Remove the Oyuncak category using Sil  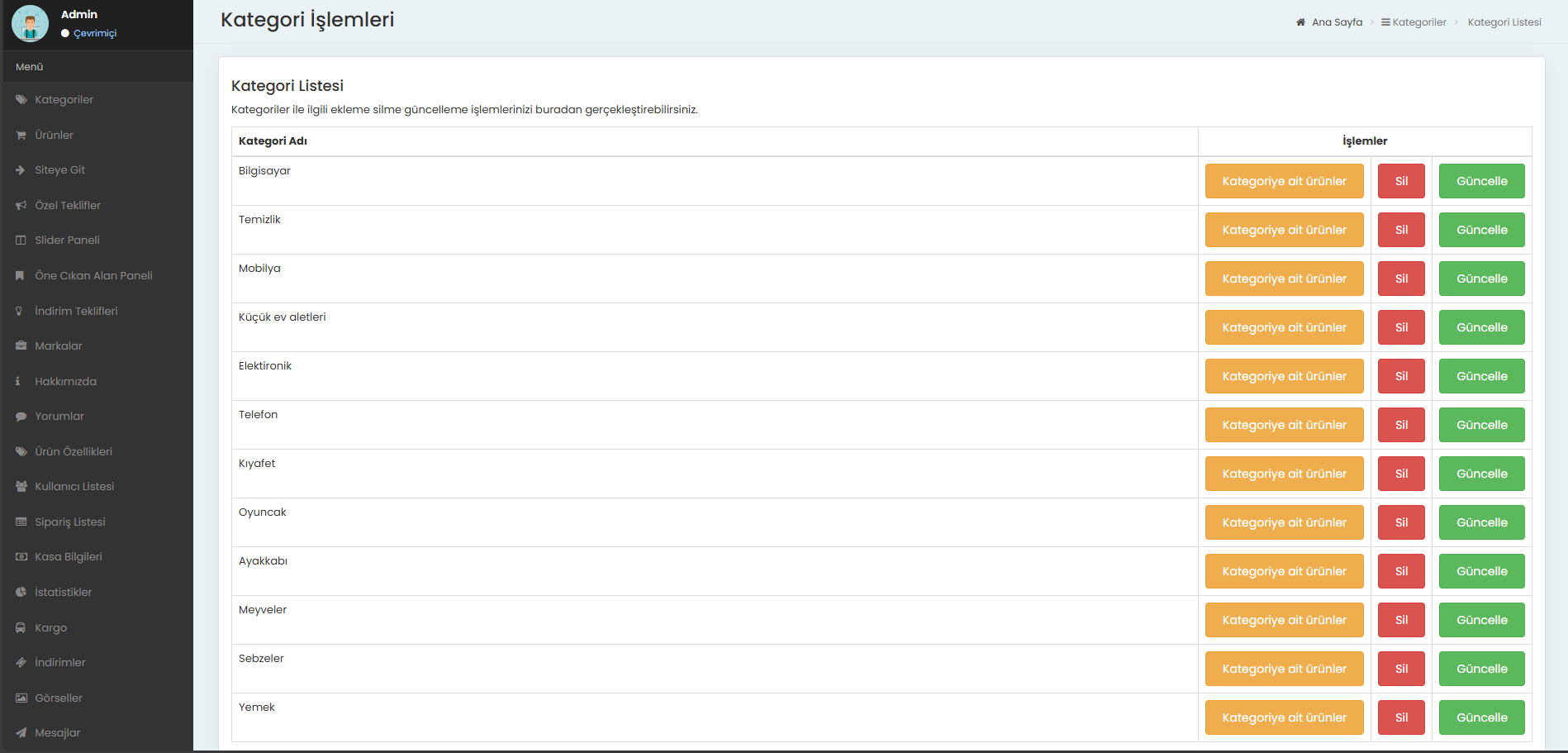[1401, 522]
